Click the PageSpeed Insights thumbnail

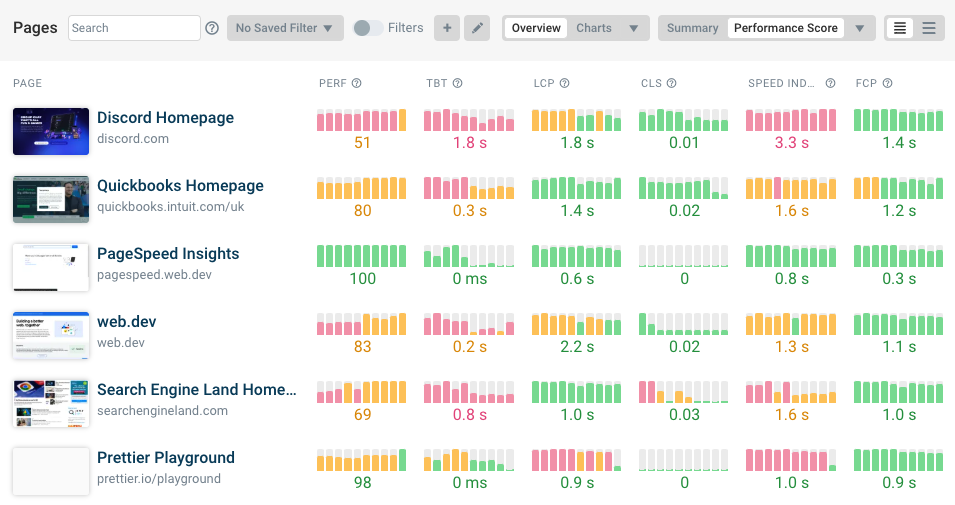coord(51,267)
